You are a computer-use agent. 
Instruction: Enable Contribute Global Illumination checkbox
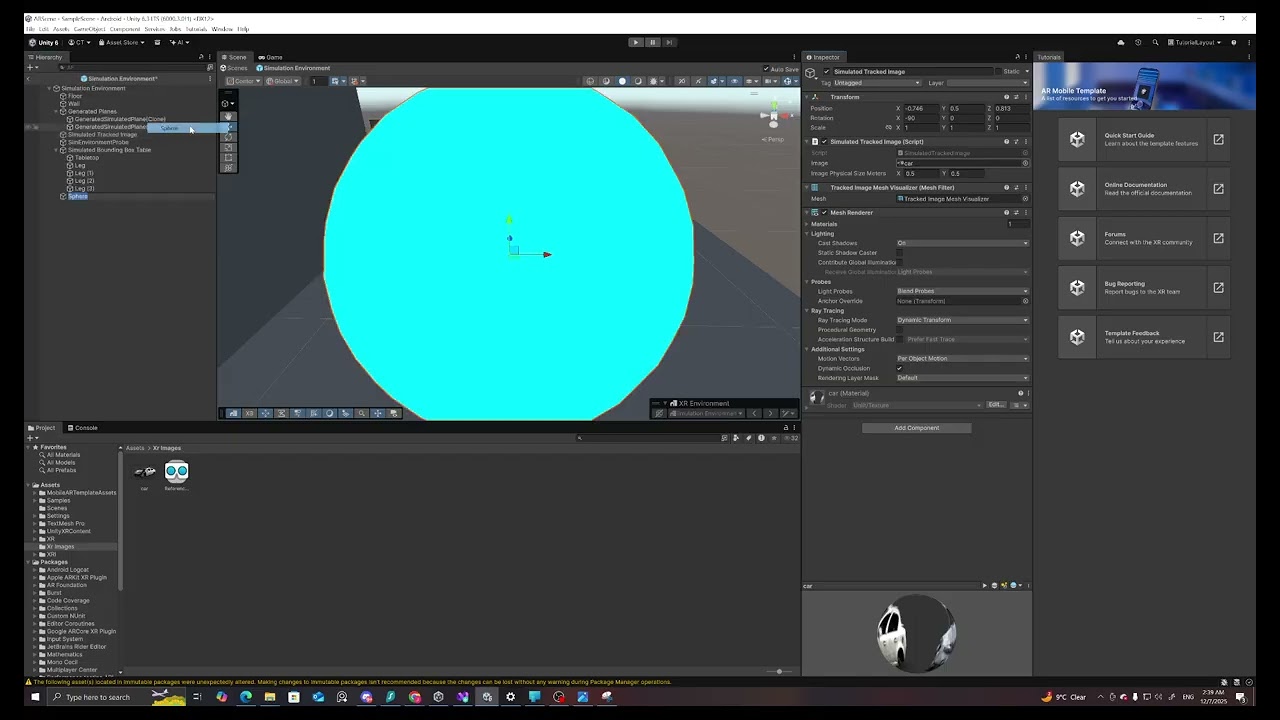[x=900, y=262]
